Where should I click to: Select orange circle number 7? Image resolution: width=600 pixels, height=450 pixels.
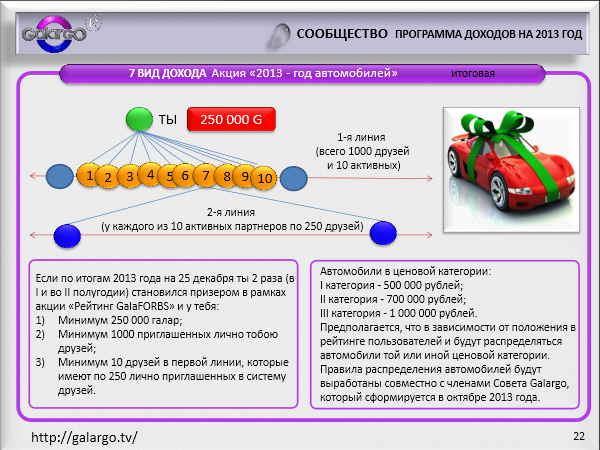pos(206,175)
